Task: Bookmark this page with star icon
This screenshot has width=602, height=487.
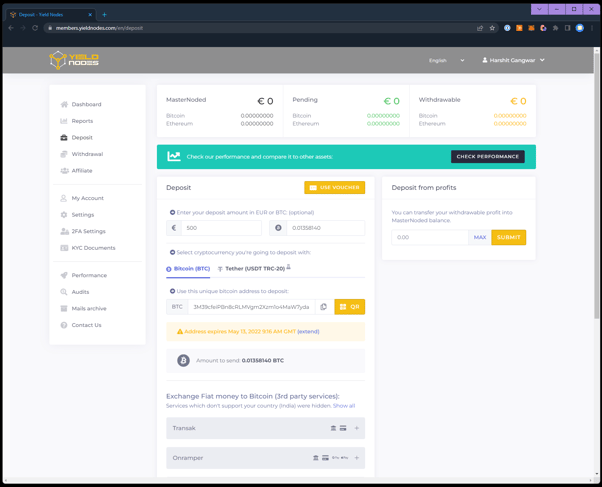Action: (492, 28)
